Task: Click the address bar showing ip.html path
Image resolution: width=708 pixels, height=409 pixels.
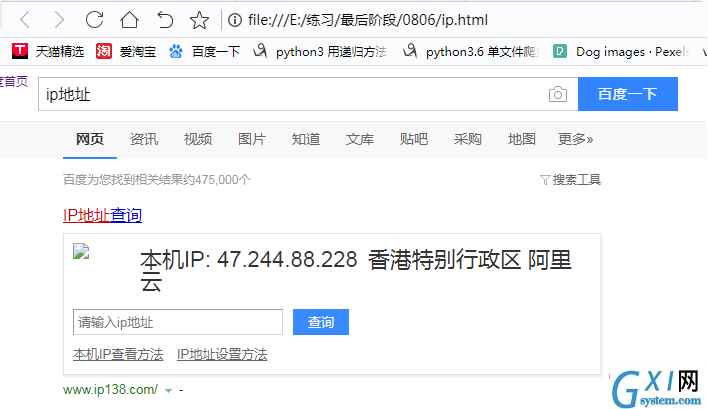Action: (368, 20)
